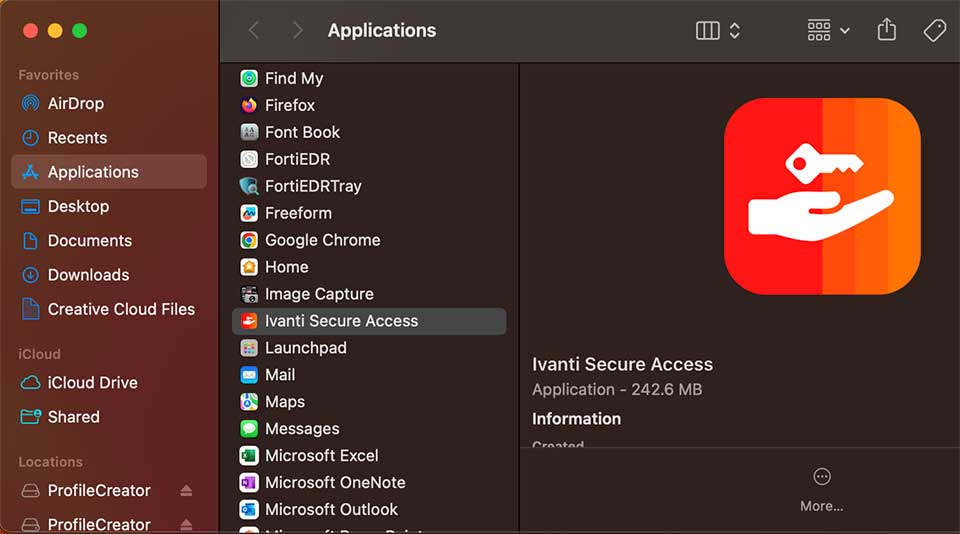Screen dimensions: 960x534
Task: Click the Freeform app icon
Action: (x=249, y=213)
